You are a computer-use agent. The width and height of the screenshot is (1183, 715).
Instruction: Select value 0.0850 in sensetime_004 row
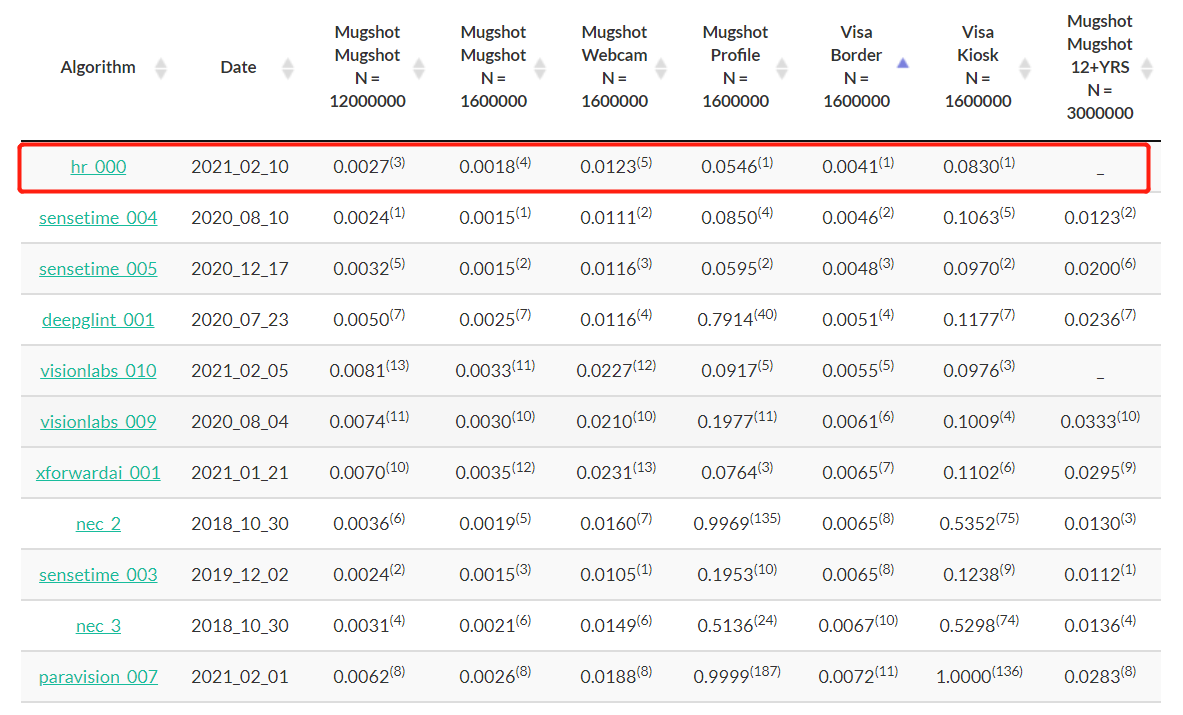[x=730, y=218]
